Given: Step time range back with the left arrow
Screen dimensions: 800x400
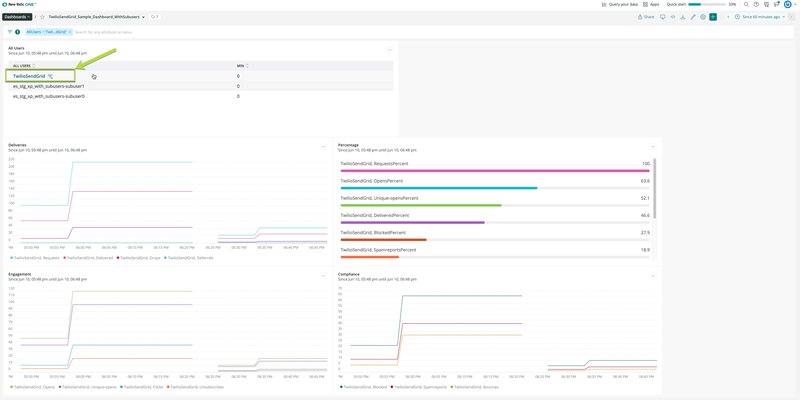Looking at the screenshot, I should pos(728,17).
